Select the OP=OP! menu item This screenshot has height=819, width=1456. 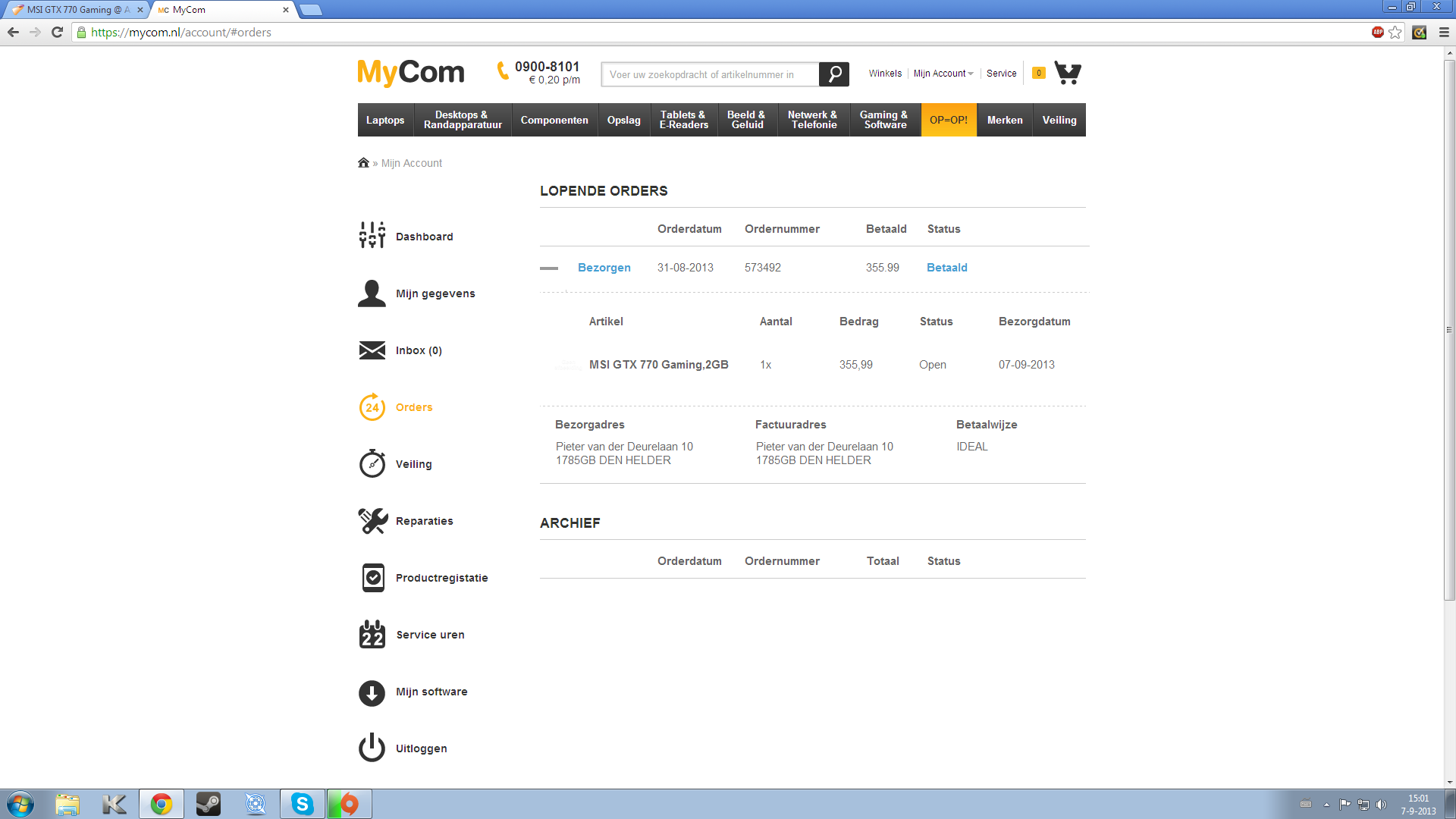(x=948, y=121)
